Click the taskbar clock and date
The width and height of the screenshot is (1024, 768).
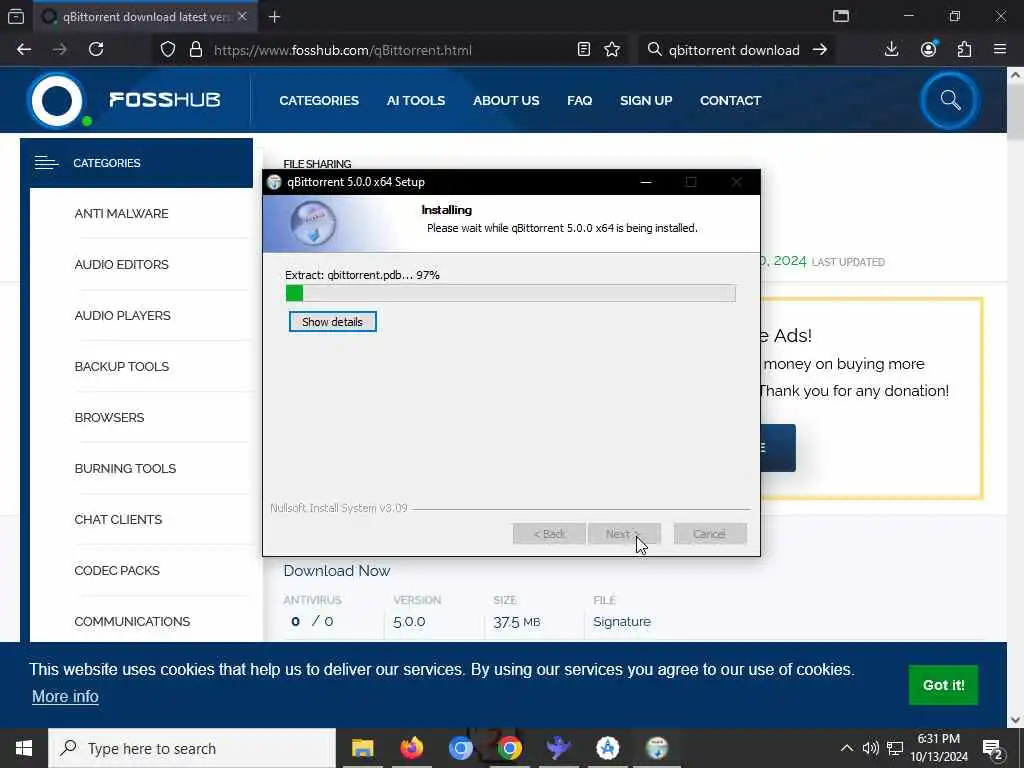pyautogui.click(x=938, y=748)
